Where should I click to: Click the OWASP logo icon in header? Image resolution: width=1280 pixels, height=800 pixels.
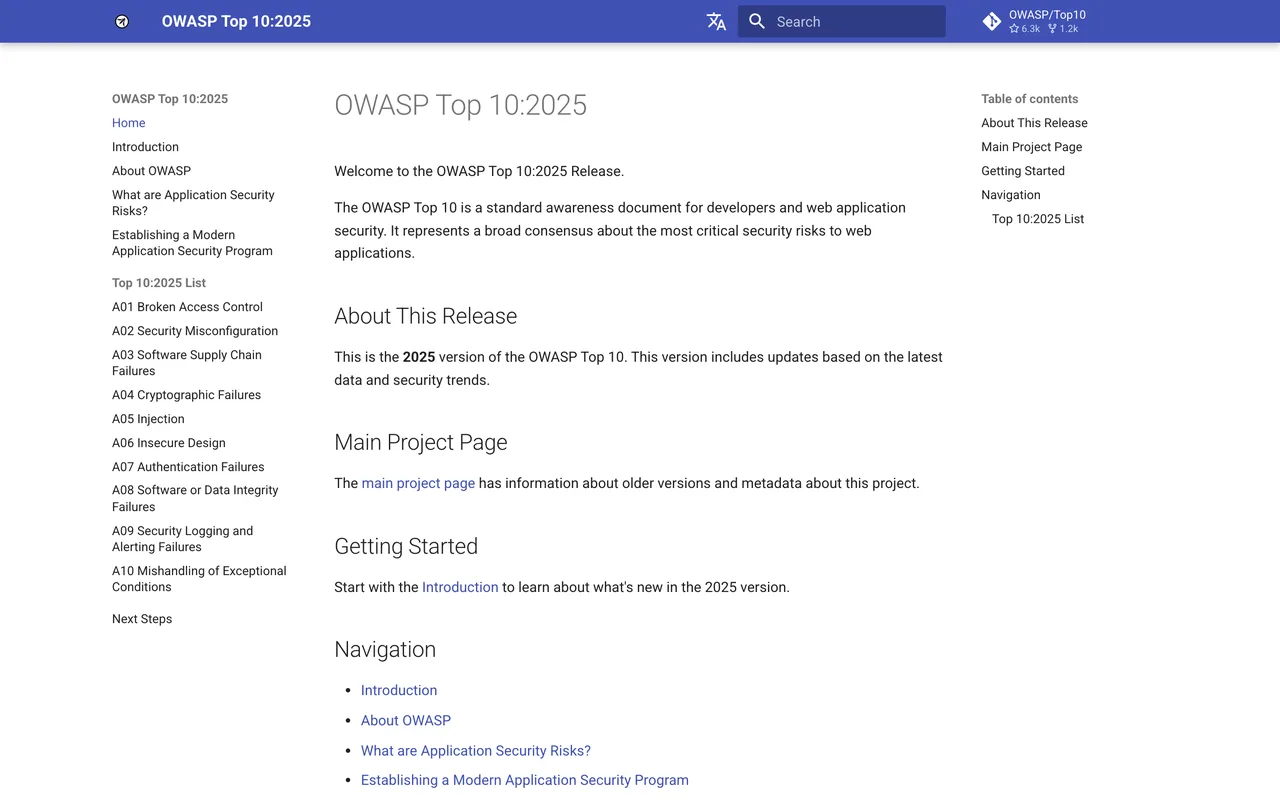pos(122,21)
